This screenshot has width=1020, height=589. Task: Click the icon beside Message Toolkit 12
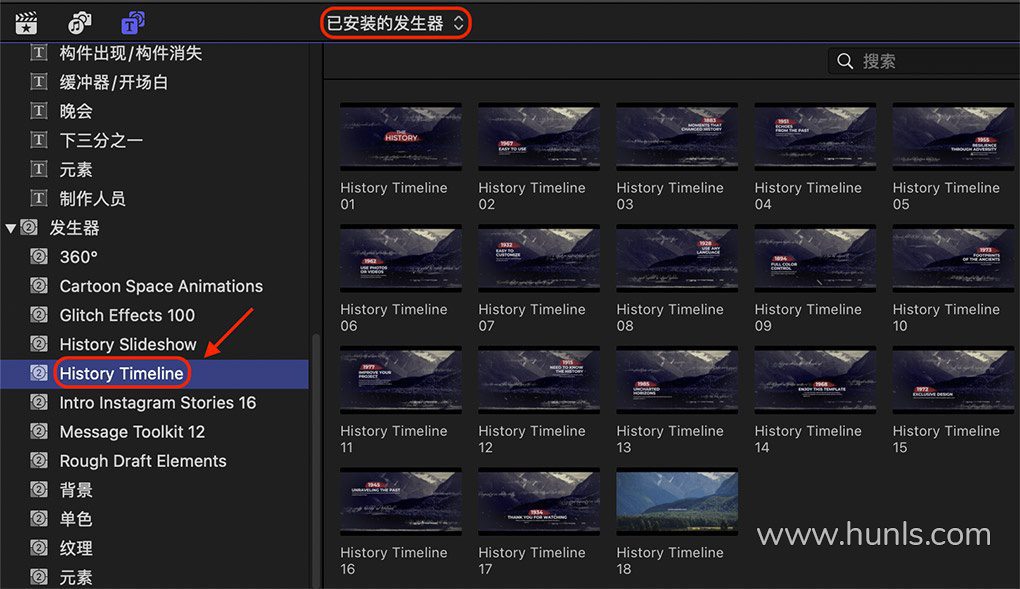39,431
